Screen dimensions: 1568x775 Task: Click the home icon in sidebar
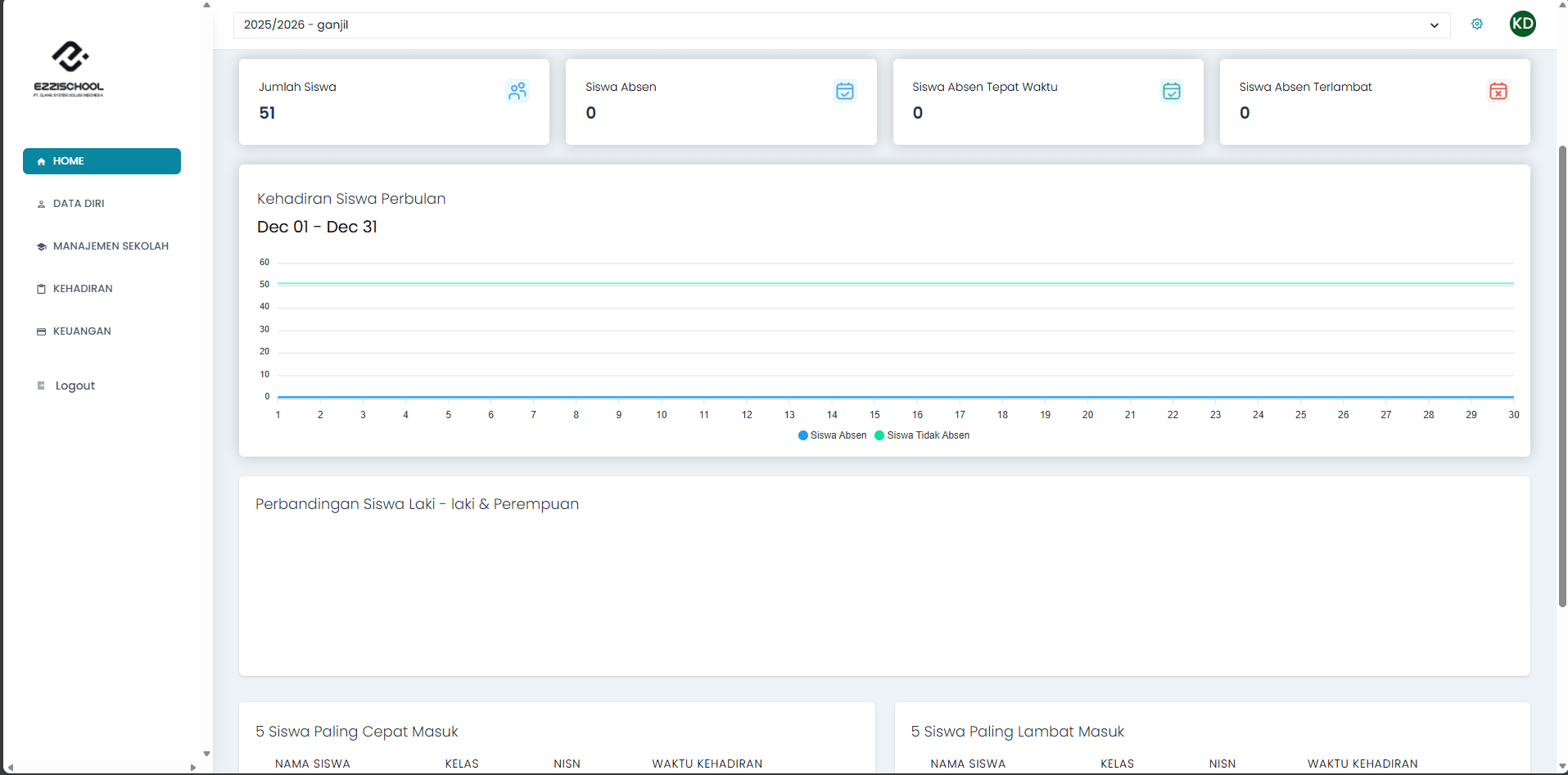(41, 162)
